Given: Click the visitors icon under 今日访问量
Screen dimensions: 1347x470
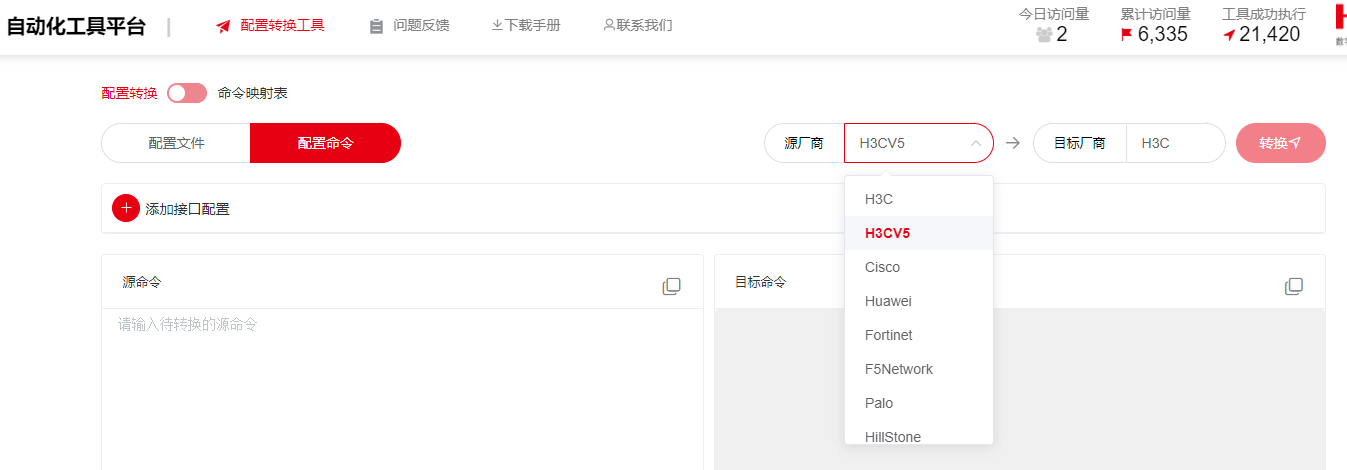Looking at the screenshot, I should pyautogui.click(x=1044, y=35).
